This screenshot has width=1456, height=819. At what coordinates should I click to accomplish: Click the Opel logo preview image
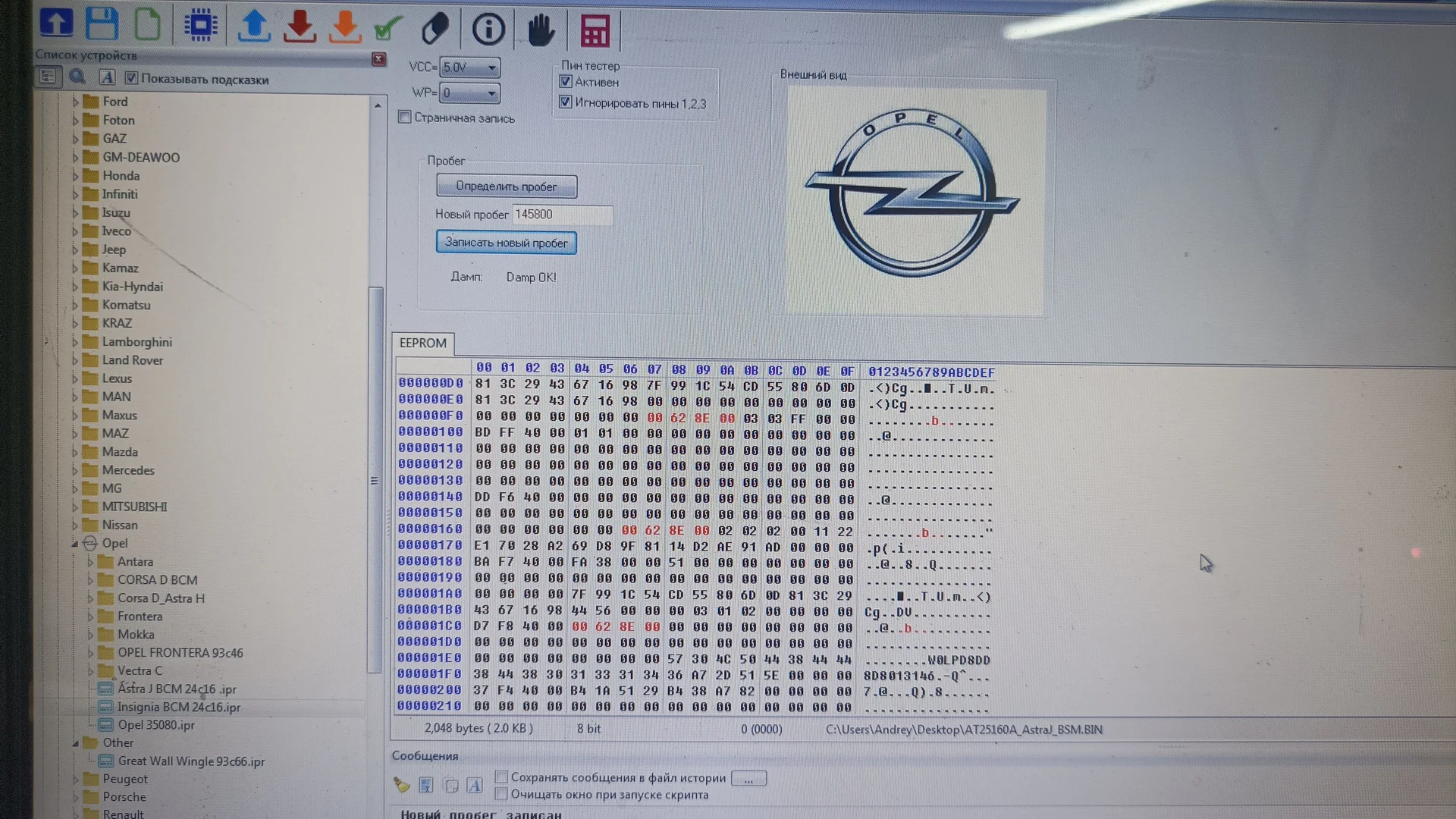(x=915, y=199)
